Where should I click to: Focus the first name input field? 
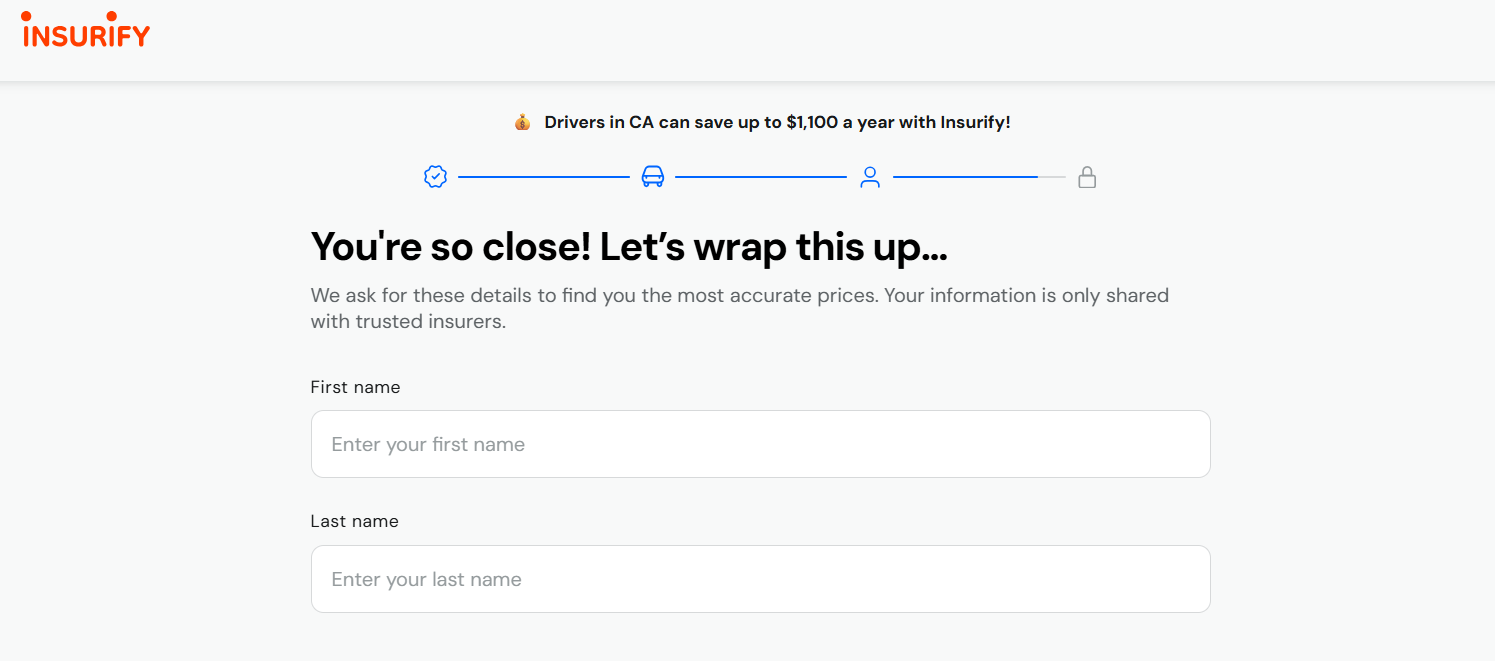(760, 444)
